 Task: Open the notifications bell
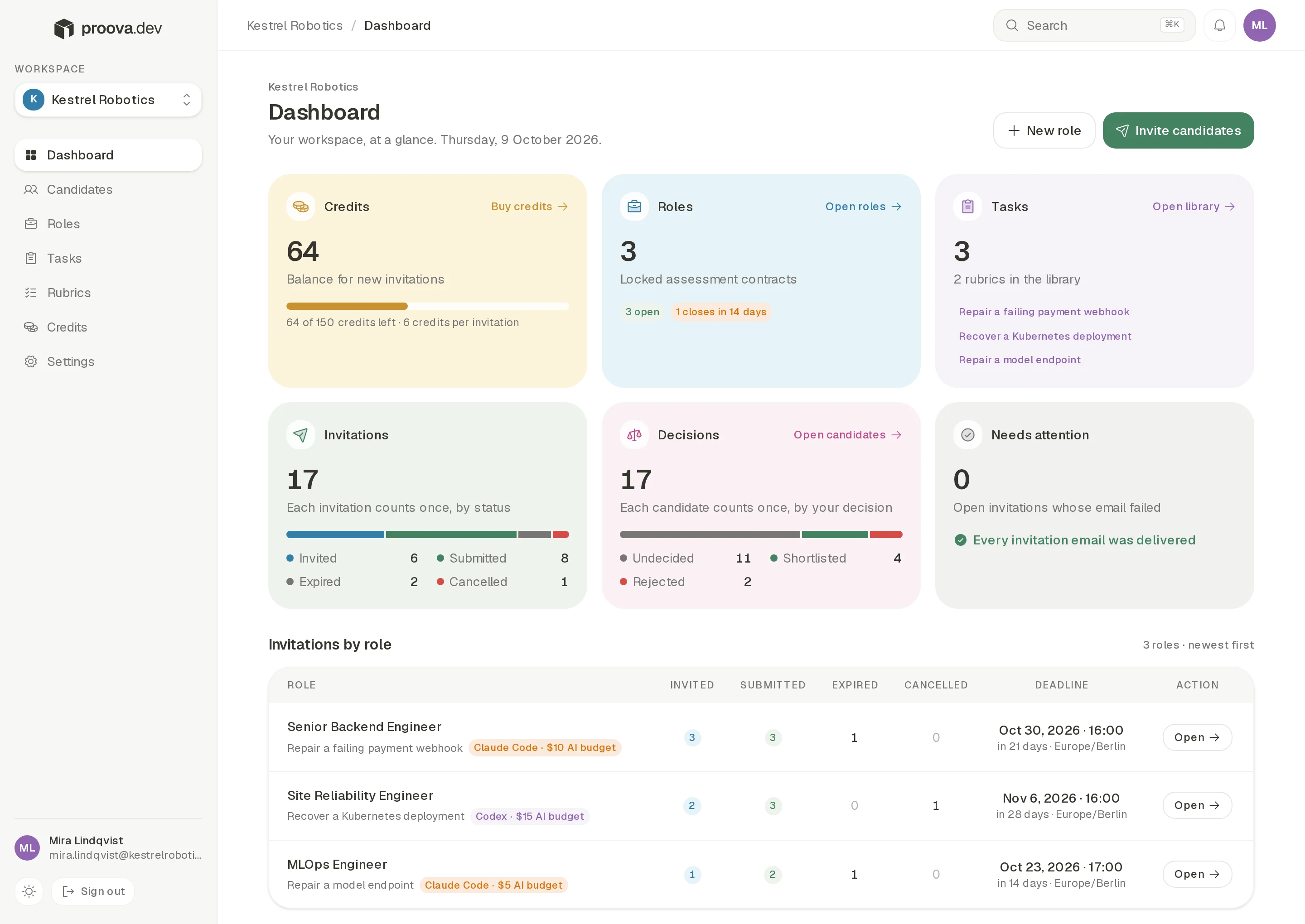click(1219, 26)
